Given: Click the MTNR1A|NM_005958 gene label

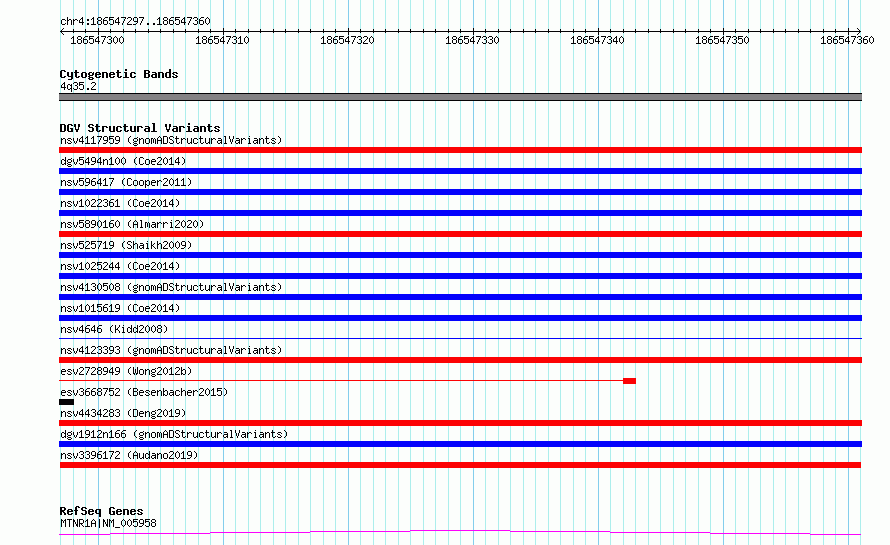Looking at the screenshot, I should pyautogui.click(x=108, y=523).
